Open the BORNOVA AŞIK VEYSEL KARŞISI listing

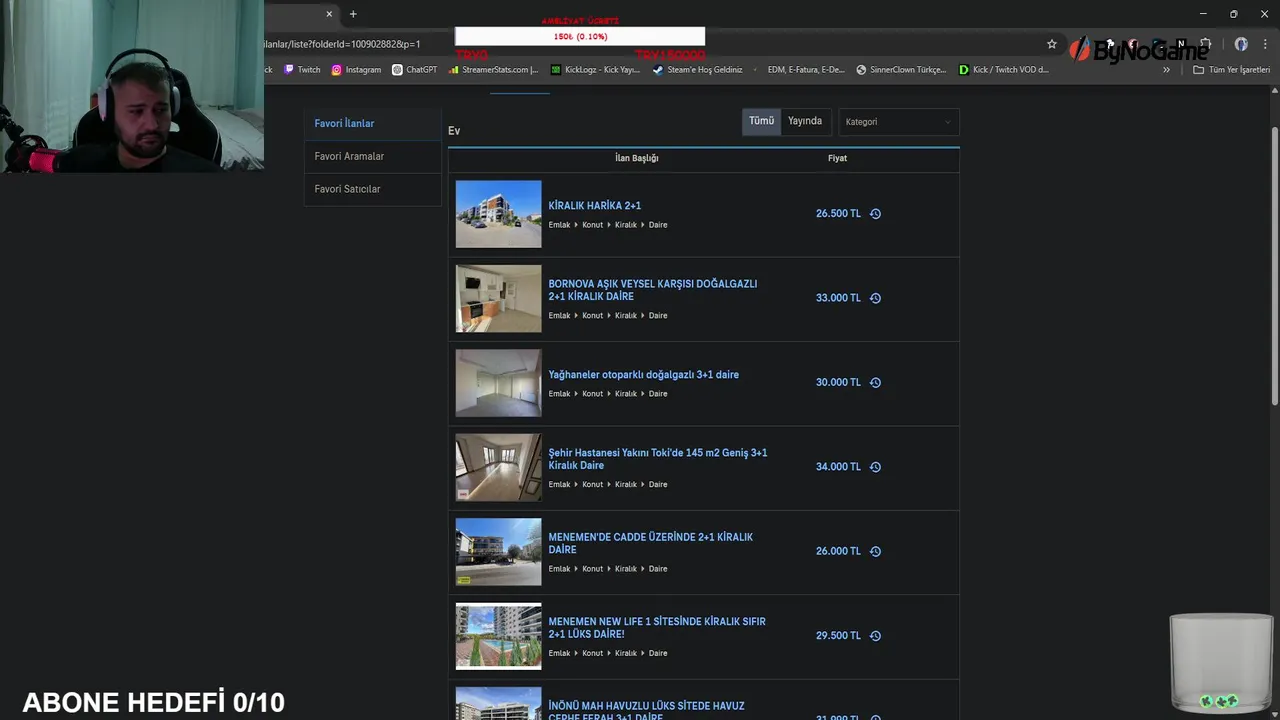click(x=652, y=290)
